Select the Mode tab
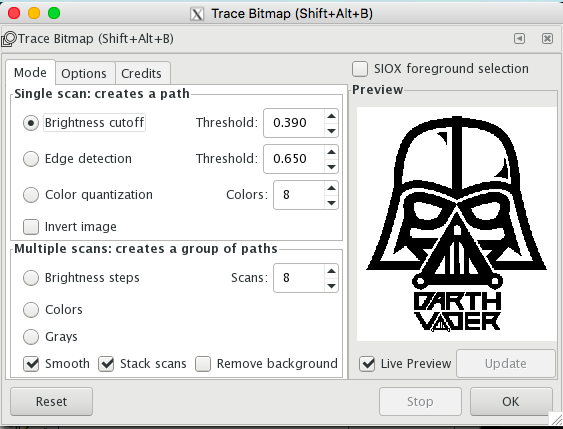Image resolution: width=563 pixels, height=429 pixels. [x=31, y=73]
